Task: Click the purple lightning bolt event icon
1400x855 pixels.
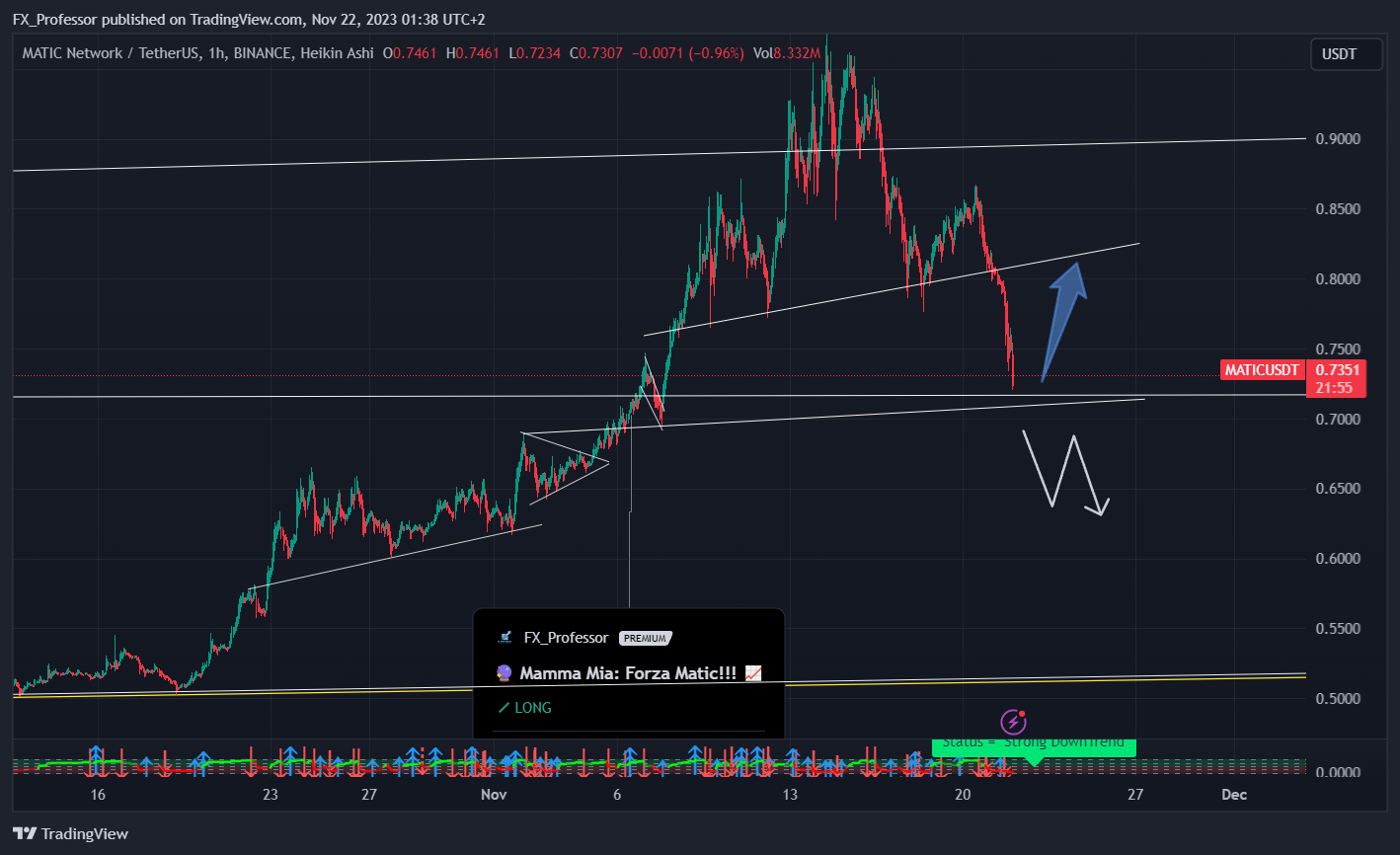Action: coord(1013,723)
